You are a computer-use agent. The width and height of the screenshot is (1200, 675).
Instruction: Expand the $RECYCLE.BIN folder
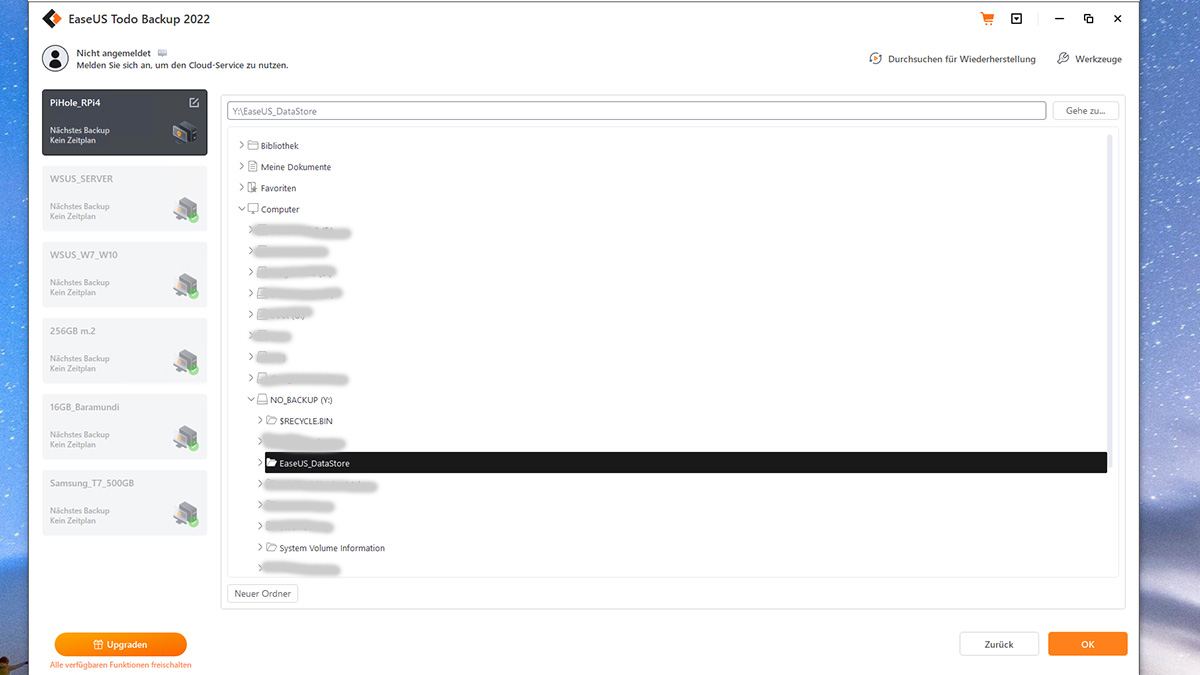(x=260, y=421)
